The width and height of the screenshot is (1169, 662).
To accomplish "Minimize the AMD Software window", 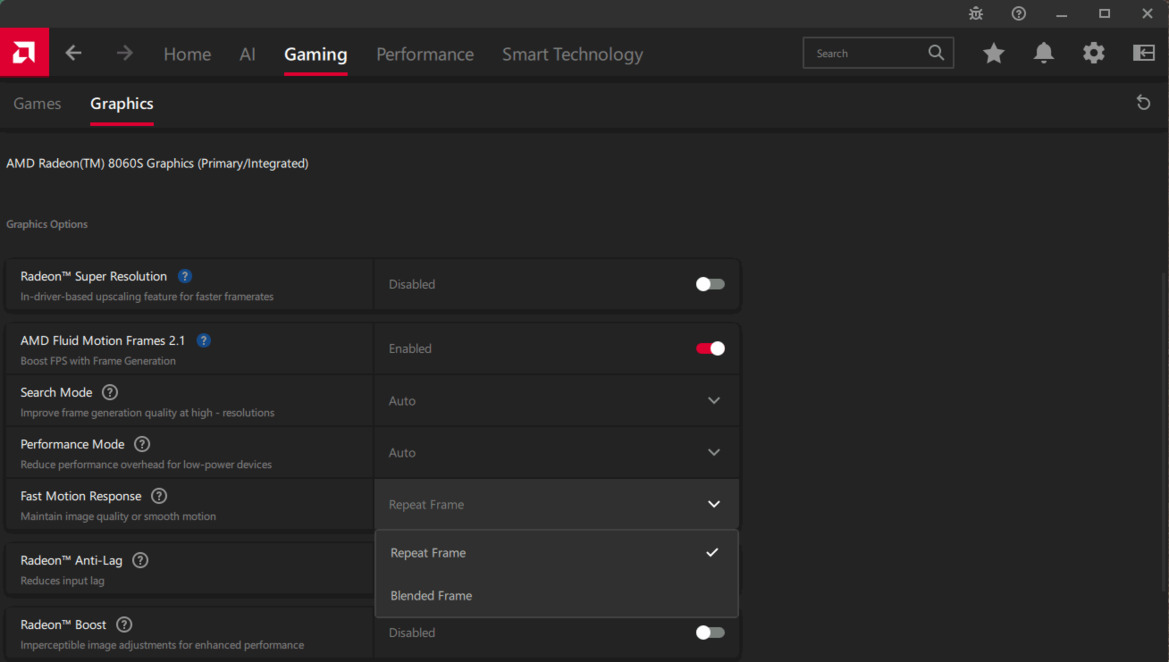I will click(x=1062, y=13).
